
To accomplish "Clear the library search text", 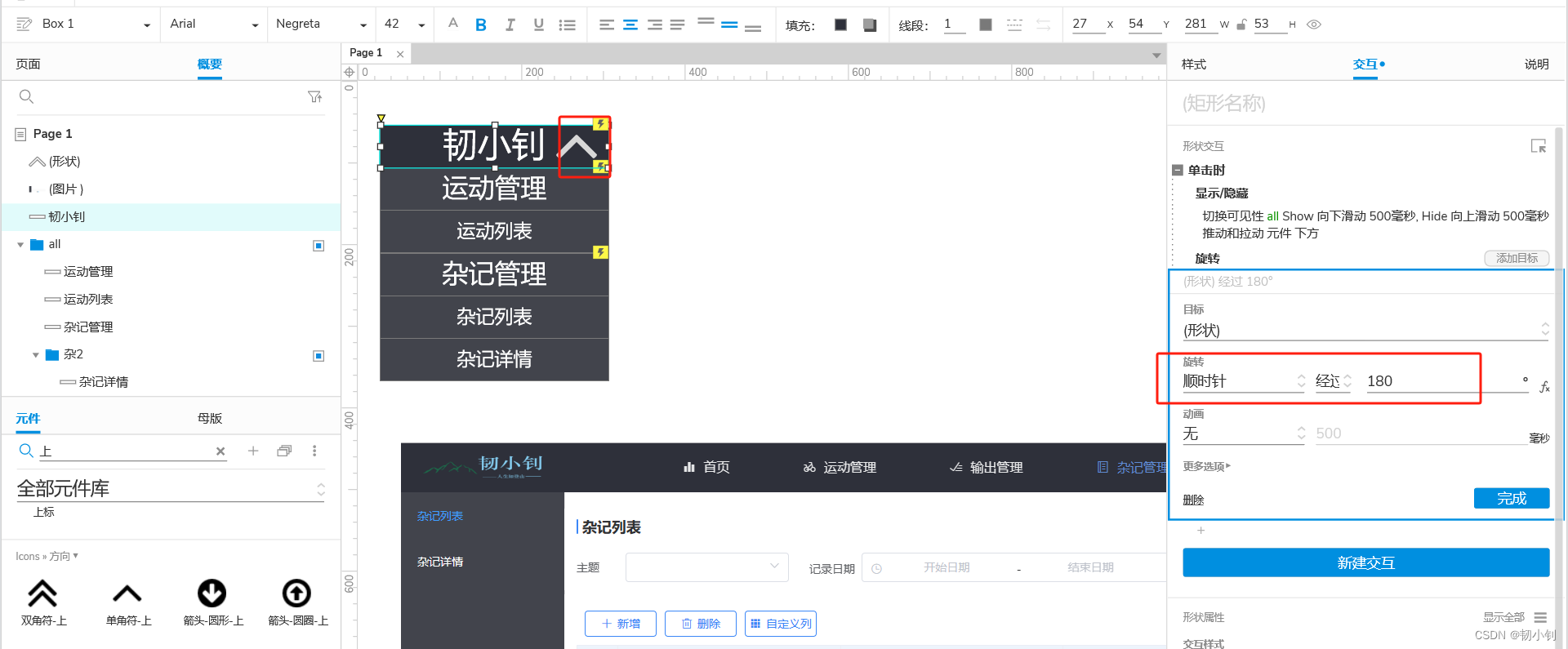I will pyautogui.click(x=220, y=451).
